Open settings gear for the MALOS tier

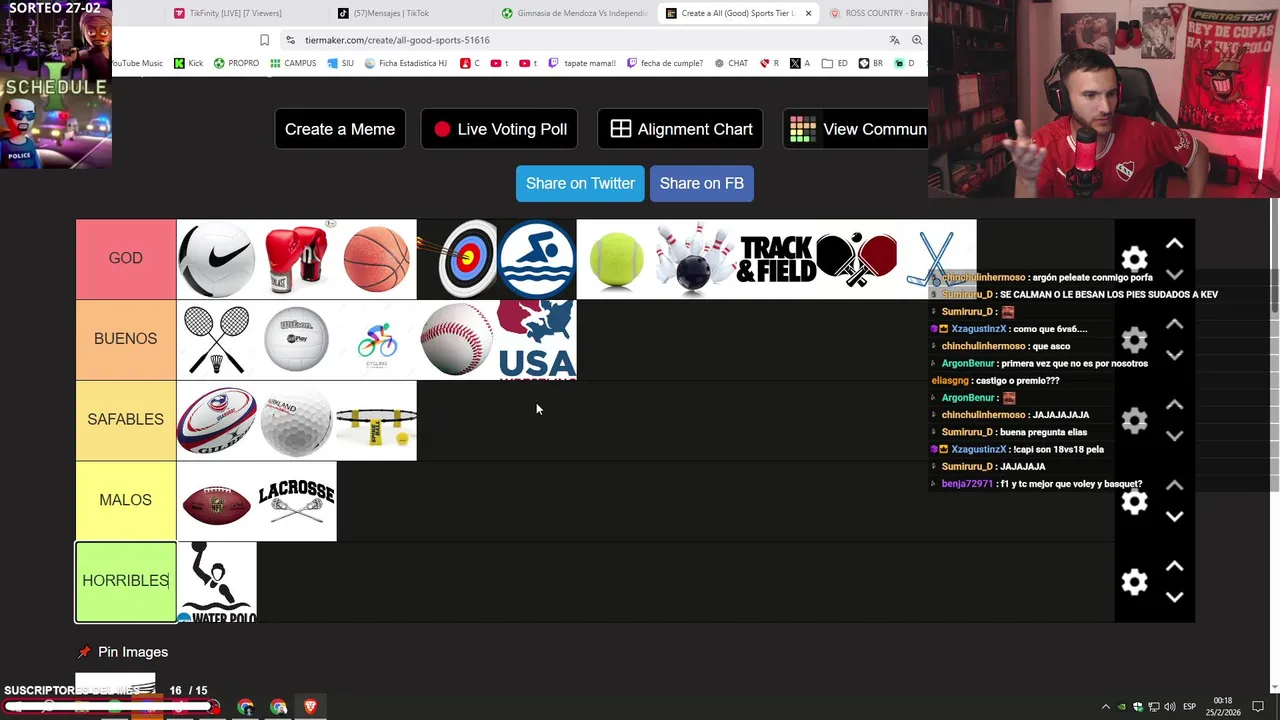pos(1134,501)
